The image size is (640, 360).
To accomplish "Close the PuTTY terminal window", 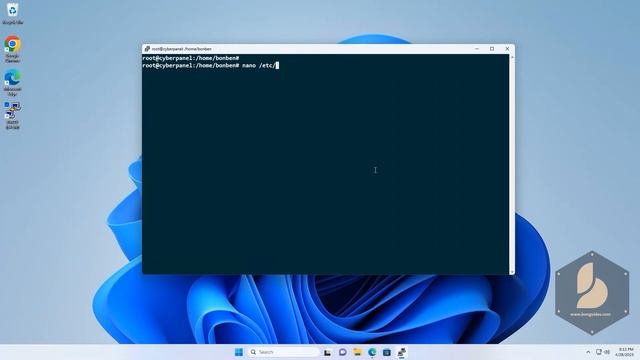I will (507, 49).
